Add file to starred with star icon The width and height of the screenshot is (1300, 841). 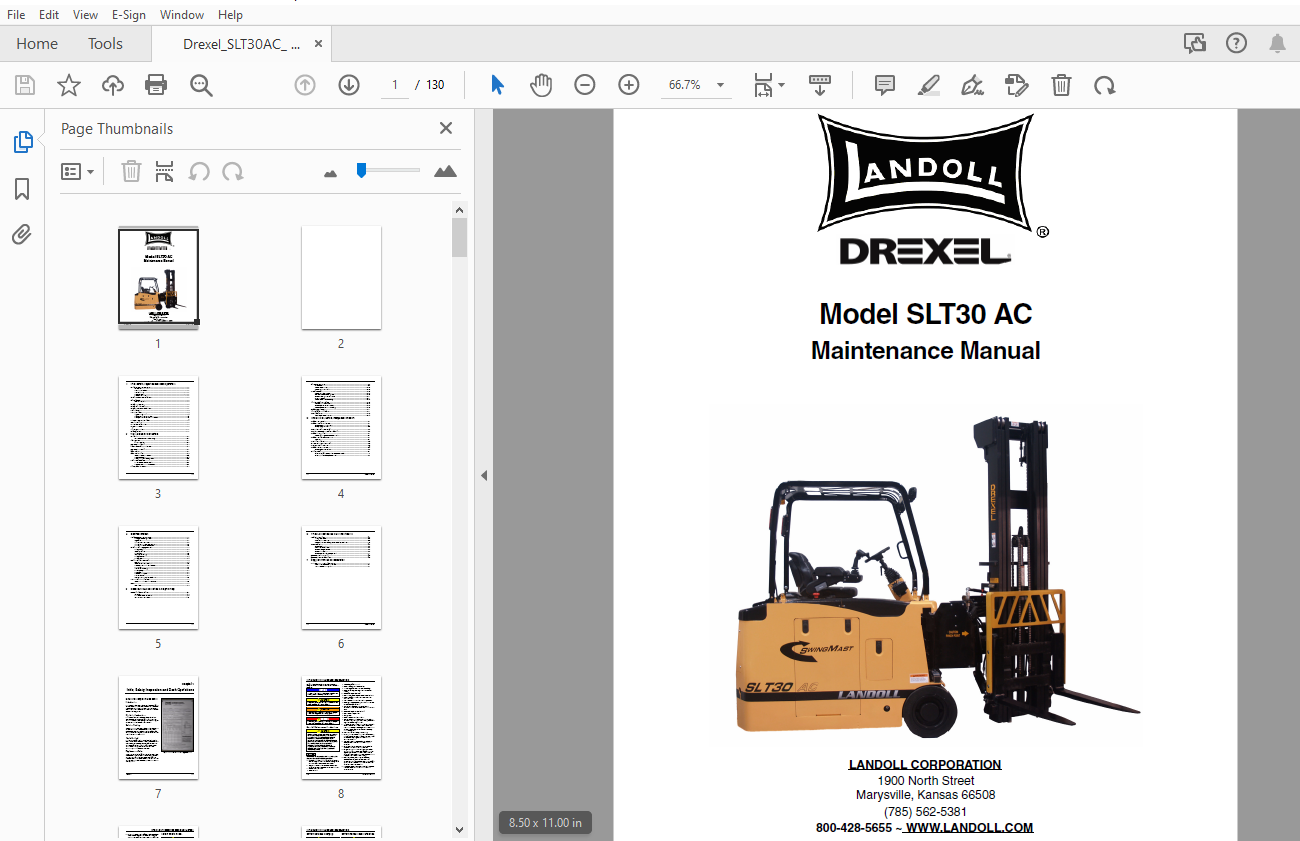point(69,85)
